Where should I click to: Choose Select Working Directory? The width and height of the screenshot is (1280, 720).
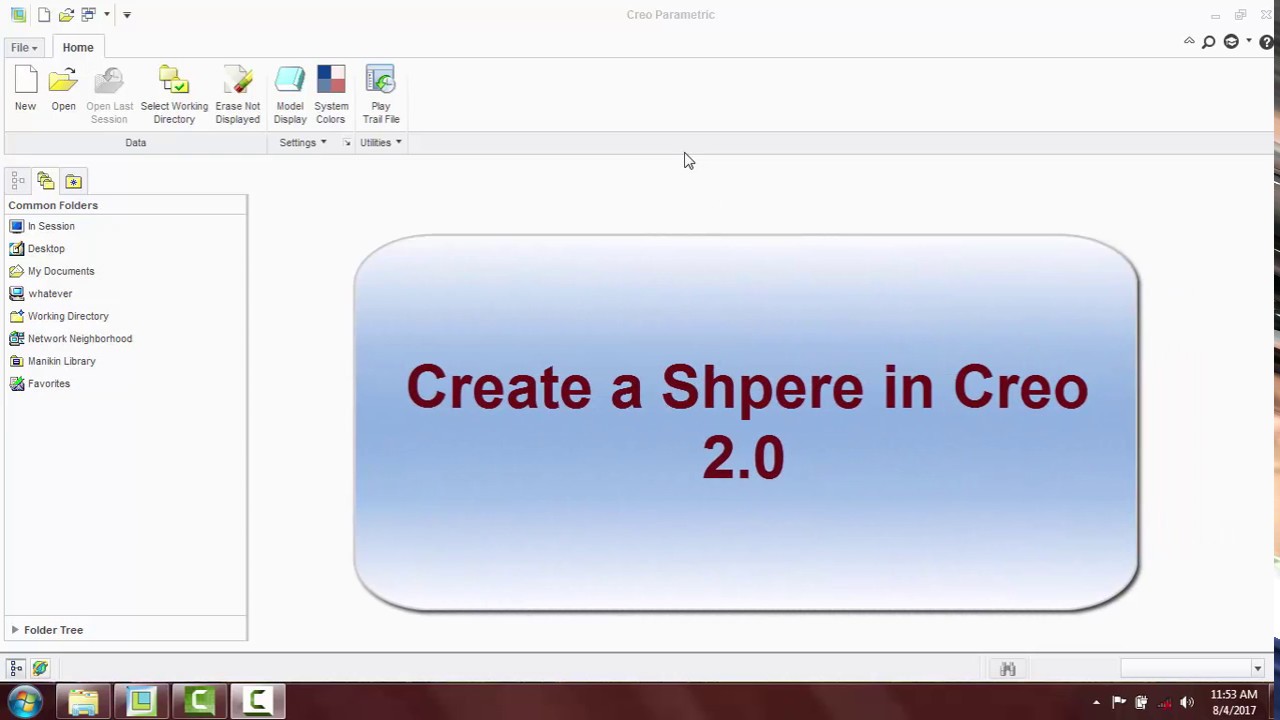[174, 95]
